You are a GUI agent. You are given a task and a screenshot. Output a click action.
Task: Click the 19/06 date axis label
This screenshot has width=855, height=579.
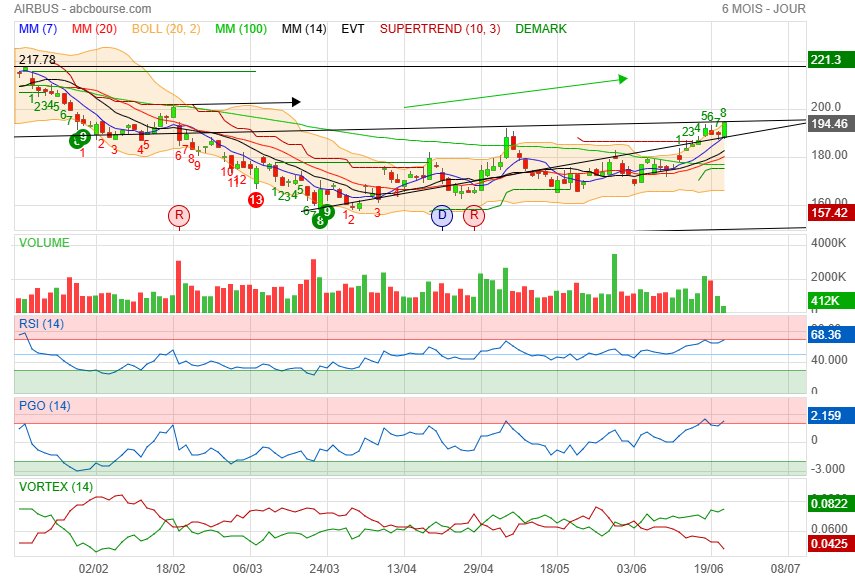pyautogui.click(x=709, y=569)
